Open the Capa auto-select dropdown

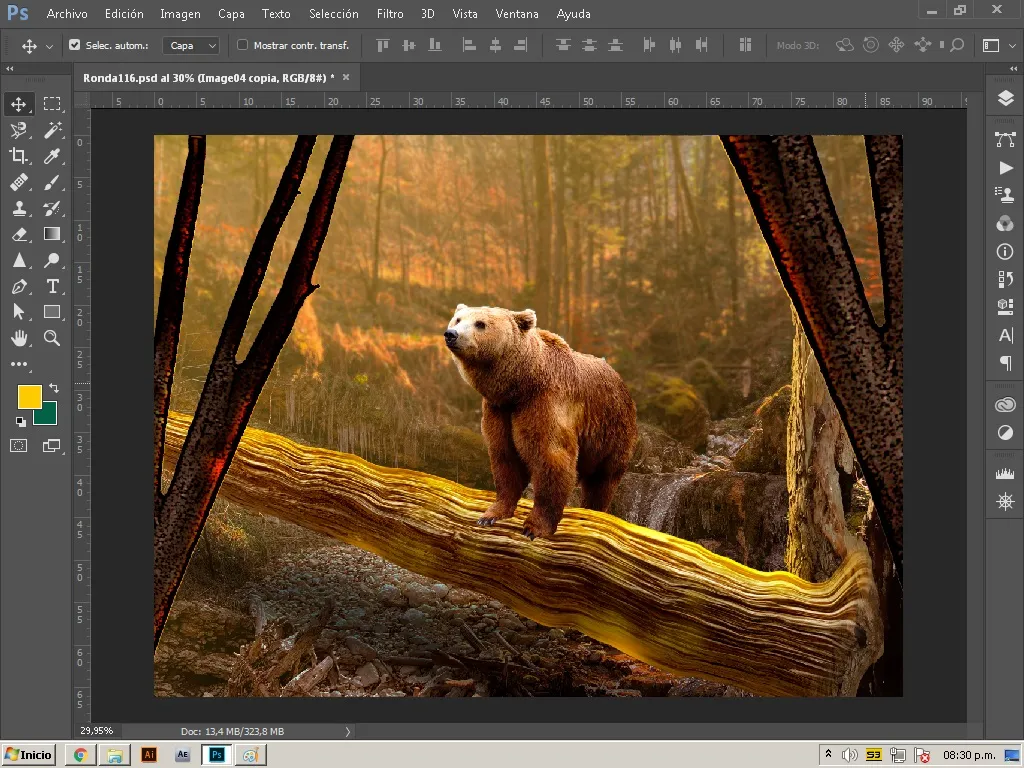click(x=191, y=45)
